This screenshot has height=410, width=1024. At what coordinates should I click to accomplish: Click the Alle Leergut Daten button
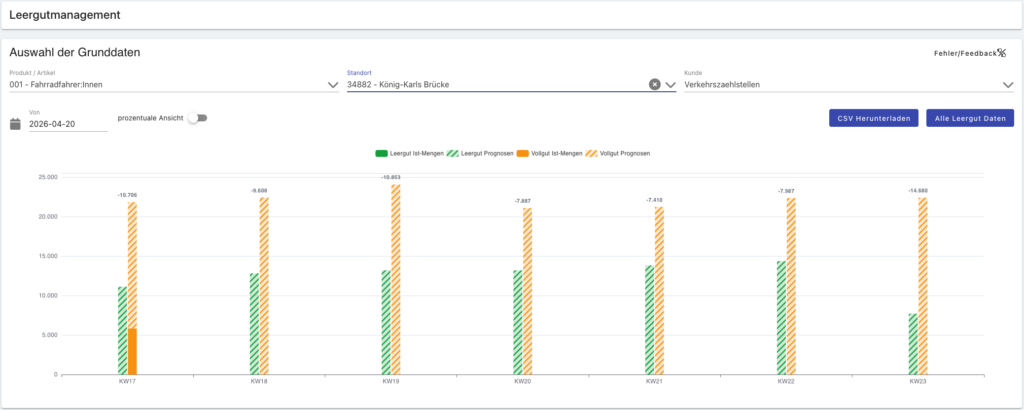[970, 118]
